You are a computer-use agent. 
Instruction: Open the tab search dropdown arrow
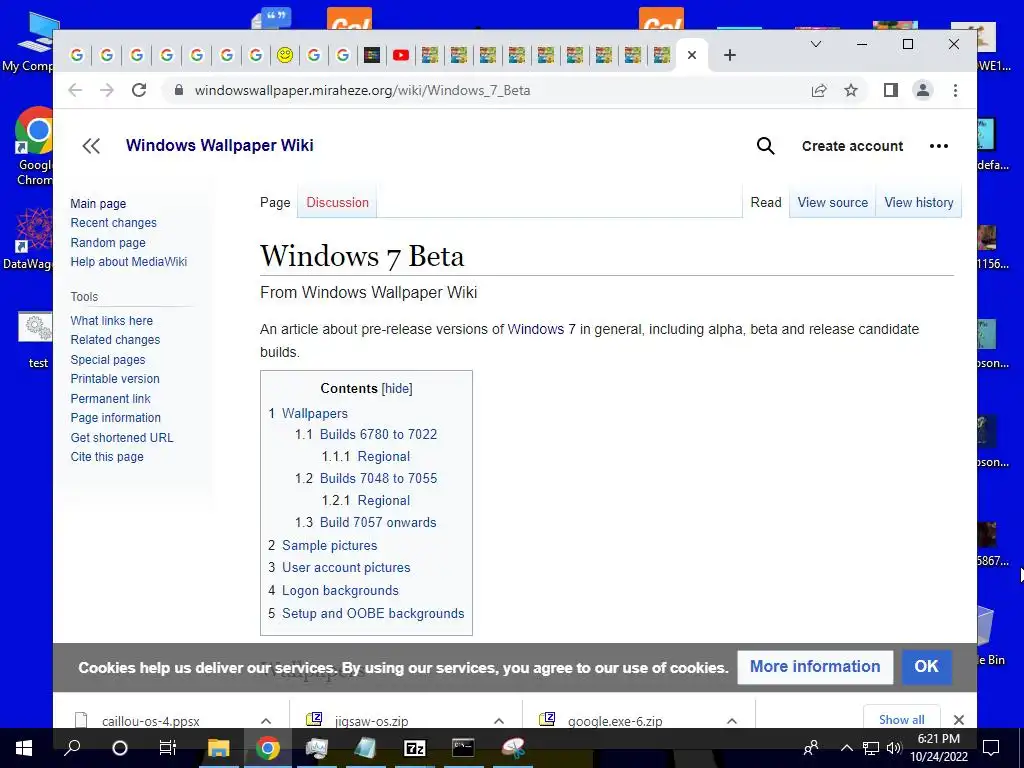816,44
